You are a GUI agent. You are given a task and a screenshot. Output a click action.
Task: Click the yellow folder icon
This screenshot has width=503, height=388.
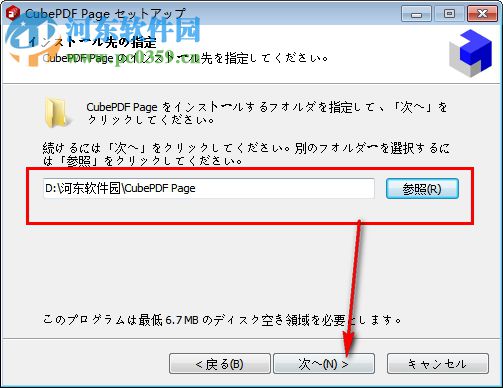(x=58, y=113)
